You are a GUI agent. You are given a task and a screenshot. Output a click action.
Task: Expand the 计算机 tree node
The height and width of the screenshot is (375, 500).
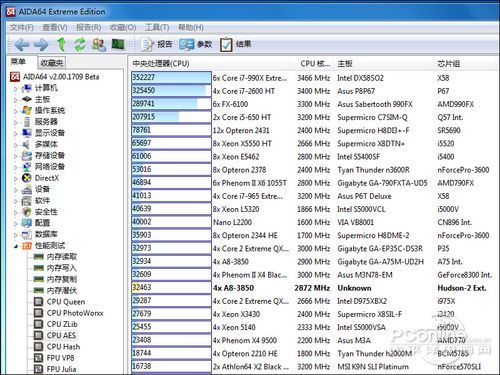16,89
